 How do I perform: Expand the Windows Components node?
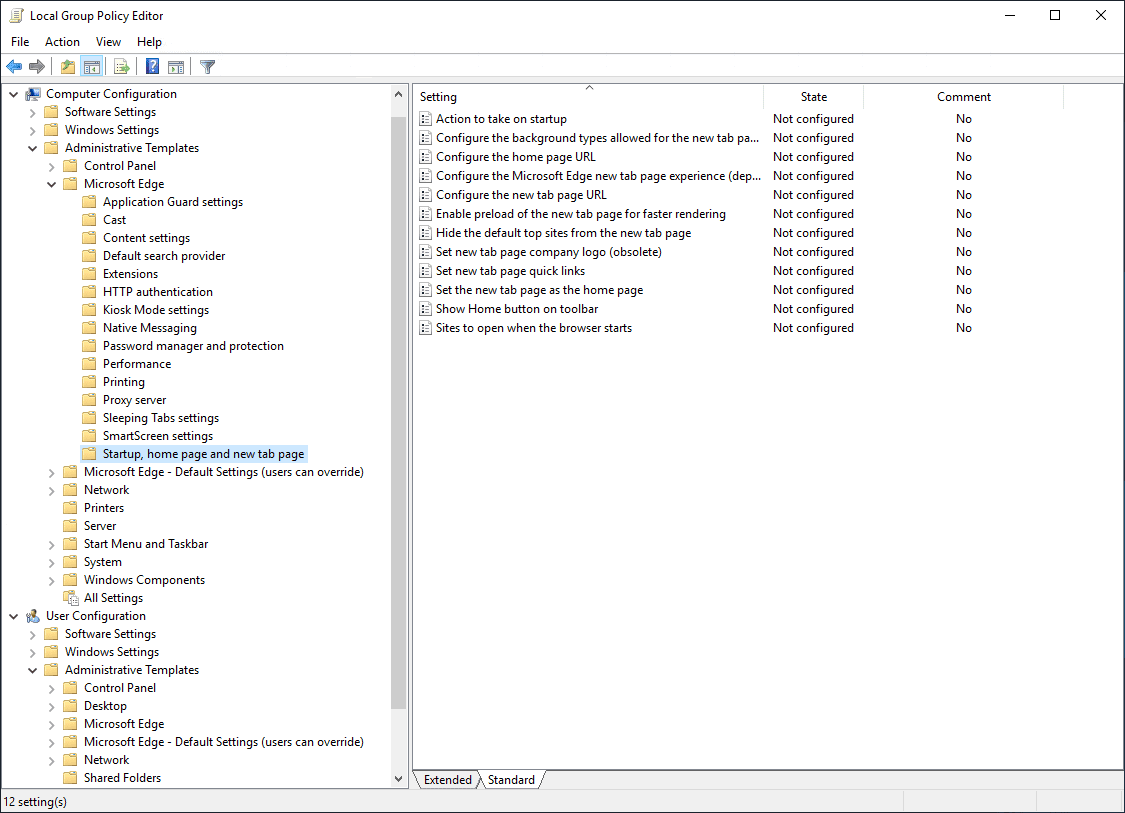coord(52,581)
